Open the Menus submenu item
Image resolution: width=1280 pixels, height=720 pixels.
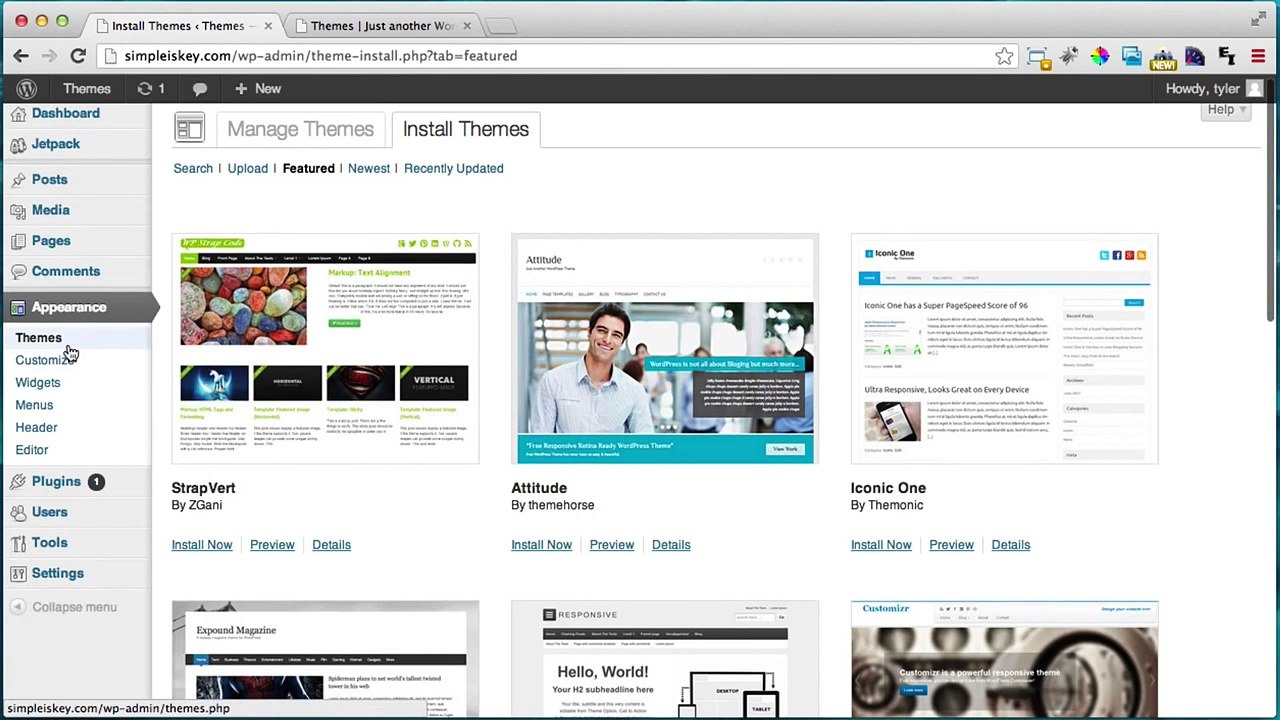[34, 405]
